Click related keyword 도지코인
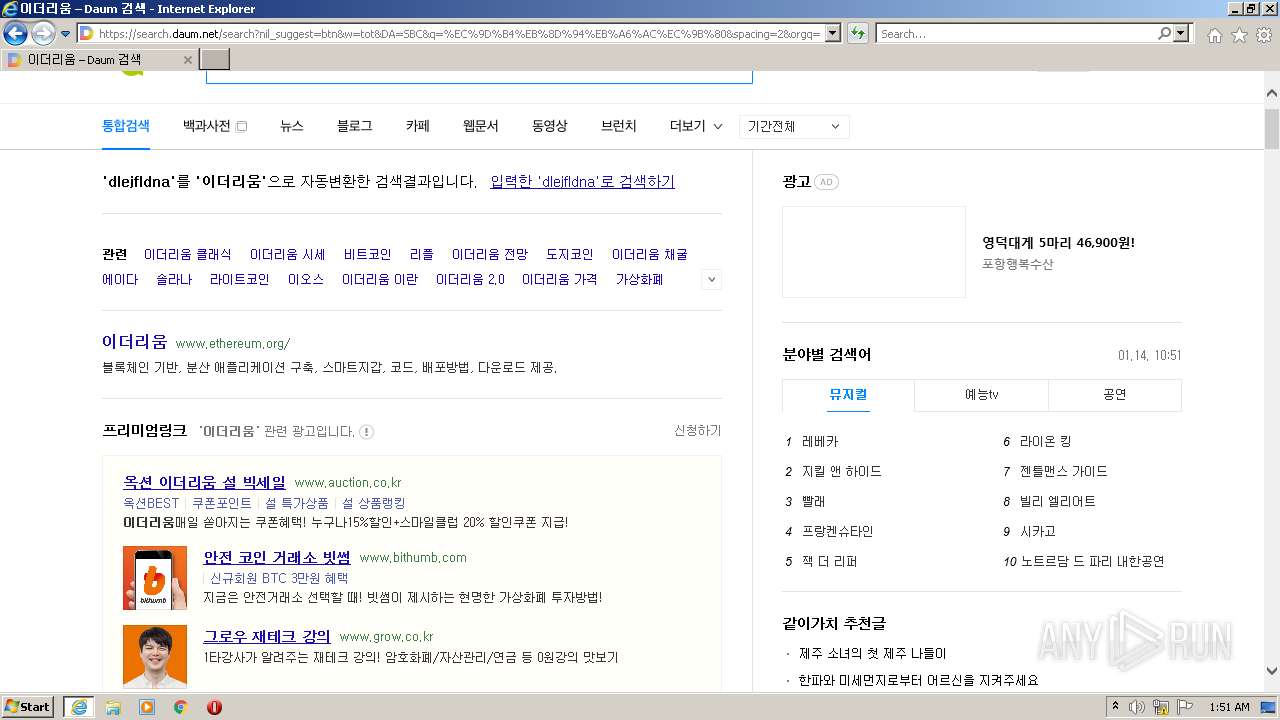Viewport: 1280px width, 720px height. point(570,254)
